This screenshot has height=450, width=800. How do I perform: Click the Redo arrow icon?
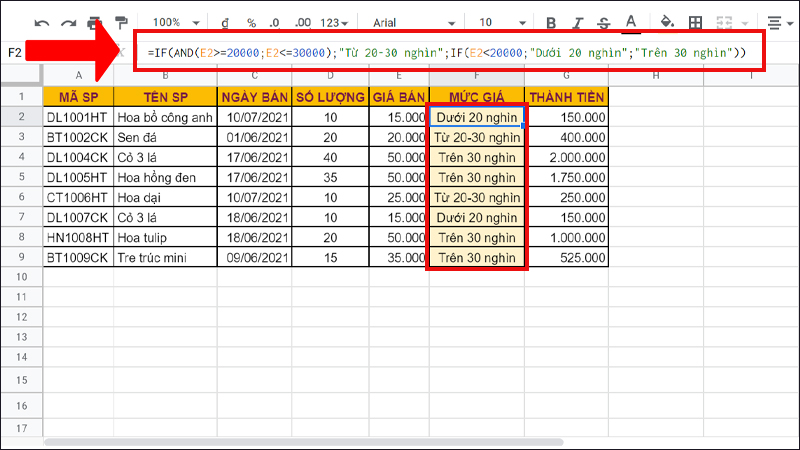(68, 22)
